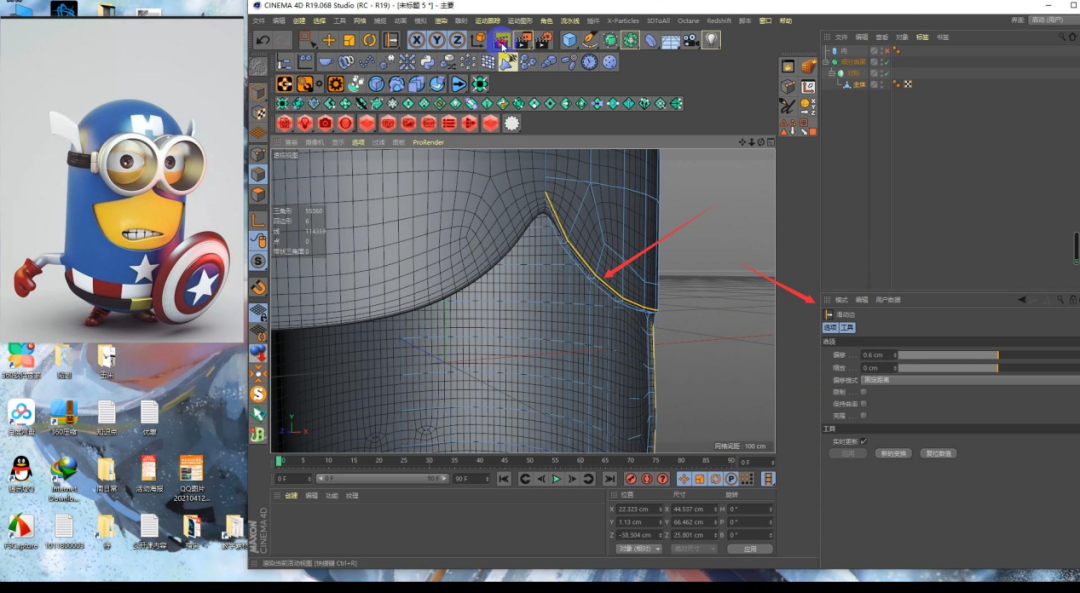Click the red list-lines hexagon icon

(x=449, y=123)
